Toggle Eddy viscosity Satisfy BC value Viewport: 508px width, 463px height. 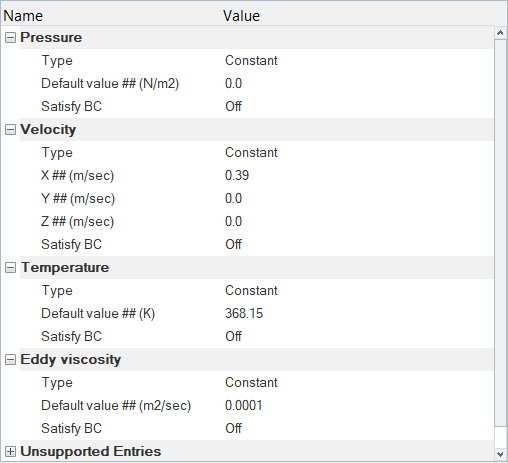pos(357,429)
